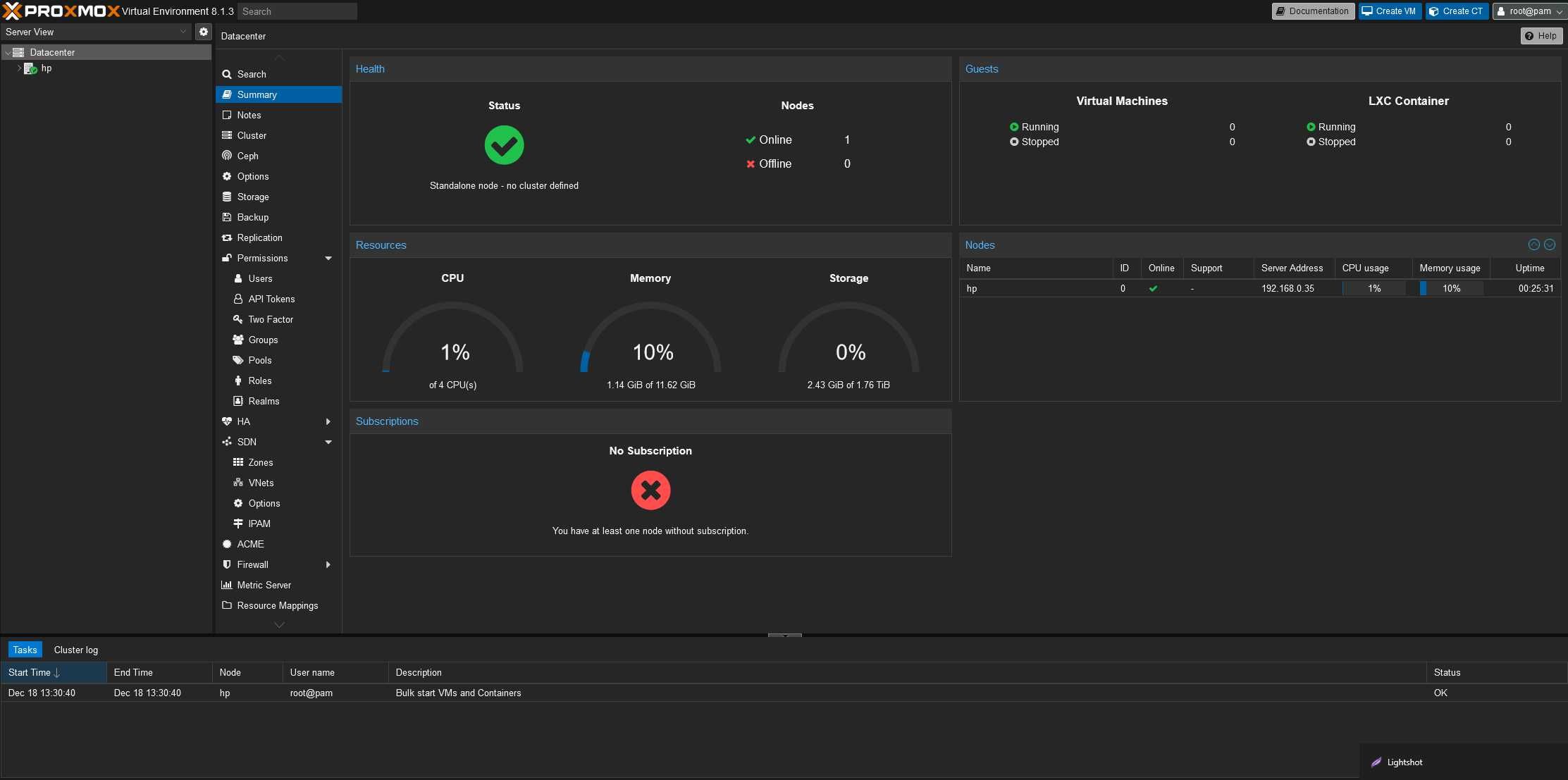Collapse the Datacenter tree node
Viewport: 1568px width, 780px height.
click(x=8, y=53)
